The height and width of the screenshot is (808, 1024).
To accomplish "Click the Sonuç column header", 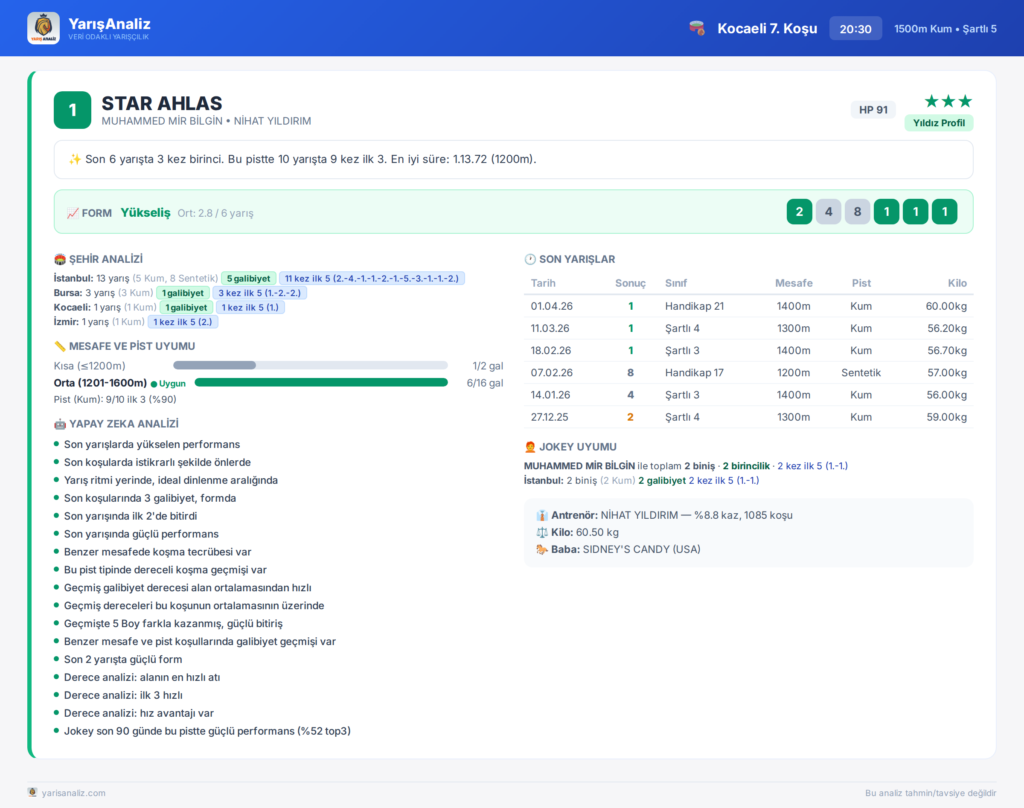I will point(630,283).
